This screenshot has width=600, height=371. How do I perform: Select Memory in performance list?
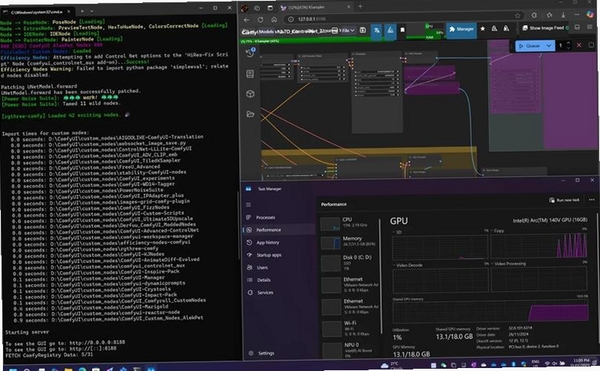[348, 242]
